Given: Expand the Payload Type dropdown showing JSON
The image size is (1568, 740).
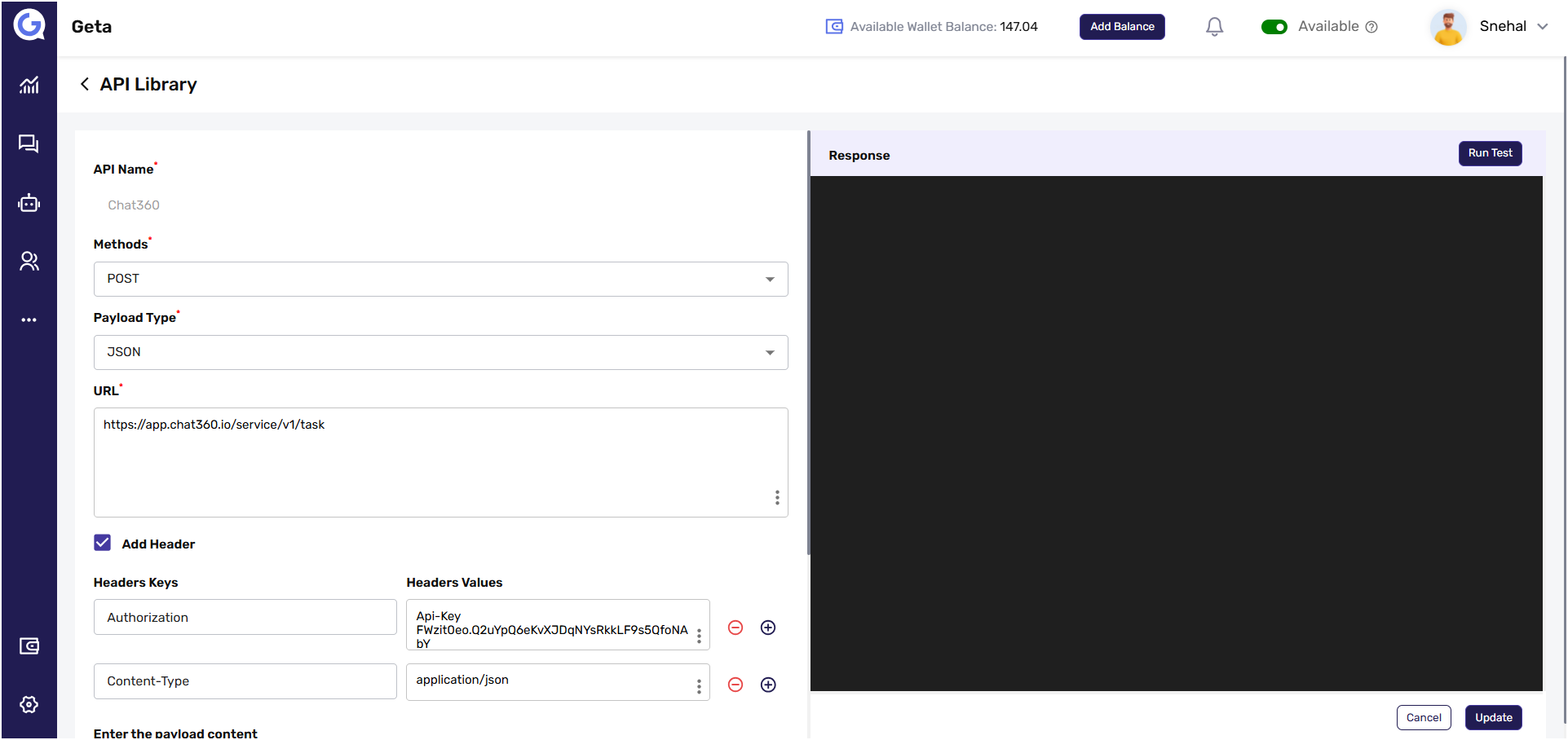Looking at the screenshot, I should pos(440,352).
